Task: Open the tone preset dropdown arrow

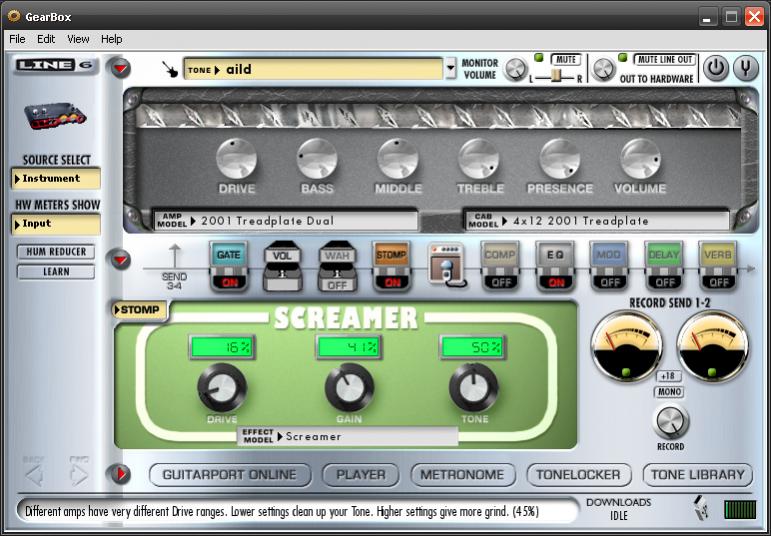Action: [450, 68]
